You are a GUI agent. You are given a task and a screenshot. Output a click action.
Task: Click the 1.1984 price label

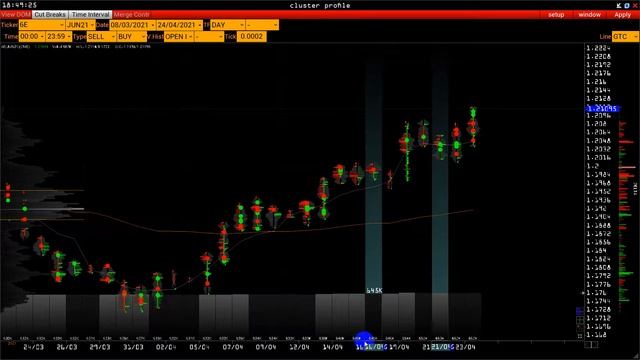point(598,174)
